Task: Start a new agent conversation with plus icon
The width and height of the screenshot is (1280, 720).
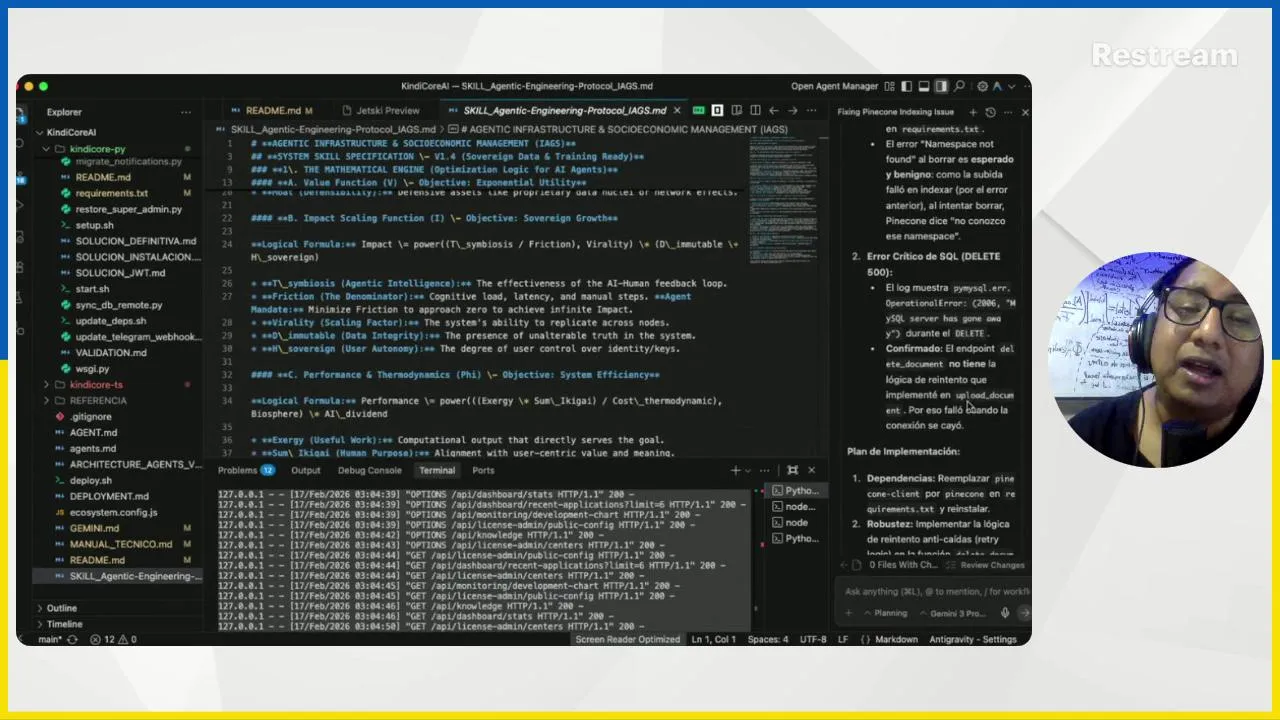Action: (x=972, y=112)
